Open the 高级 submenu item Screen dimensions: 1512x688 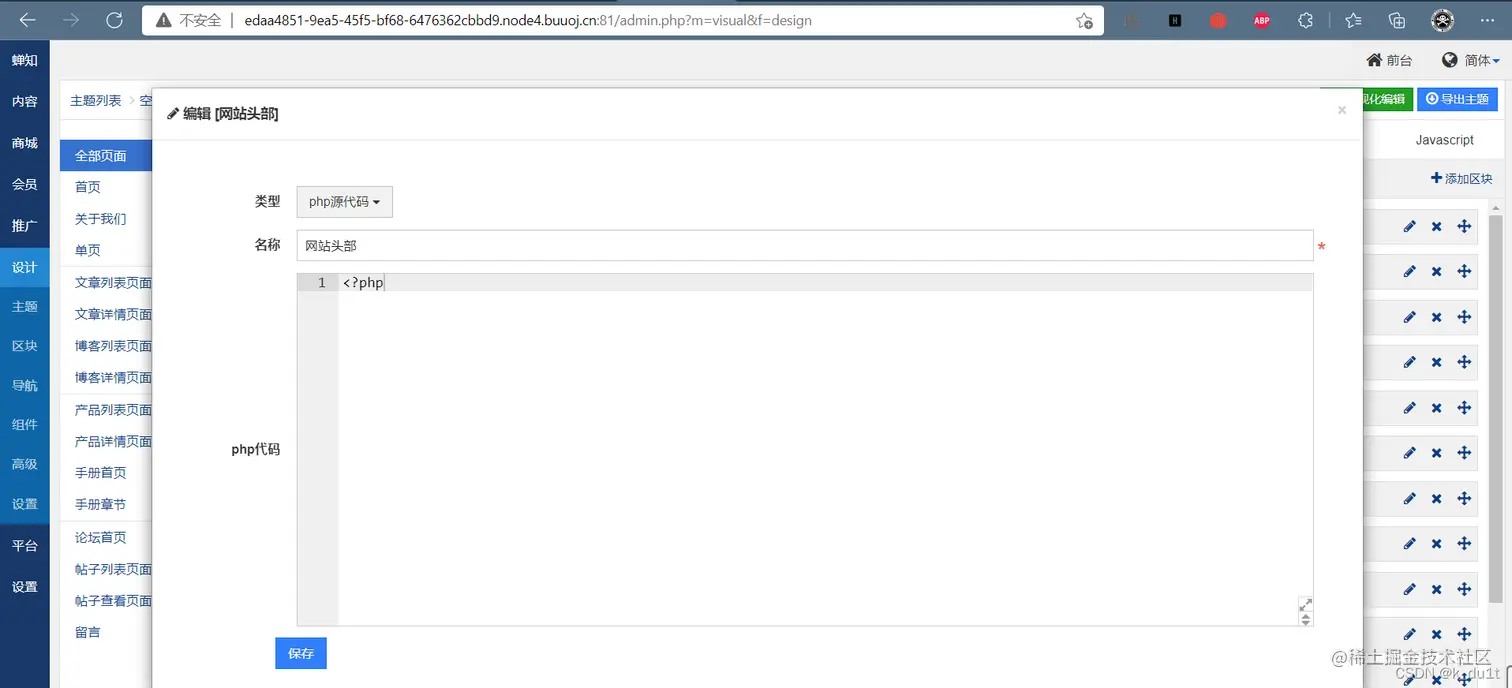click(25, 464)
